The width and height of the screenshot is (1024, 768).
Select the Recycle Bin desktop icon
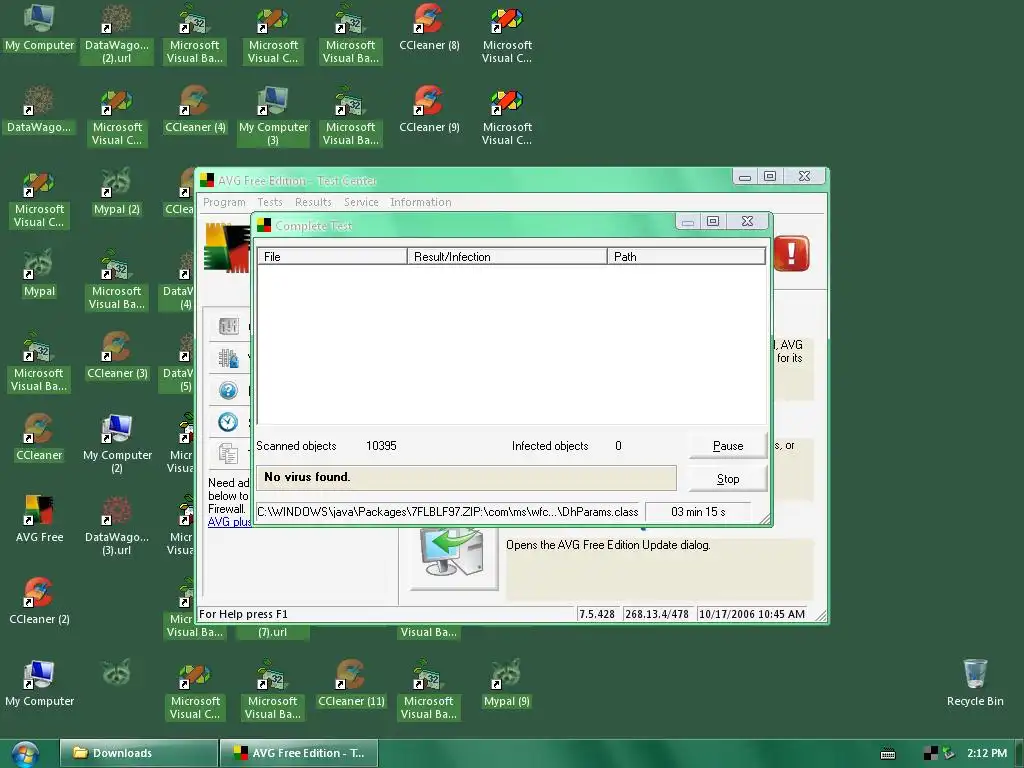tap(974, 684)
